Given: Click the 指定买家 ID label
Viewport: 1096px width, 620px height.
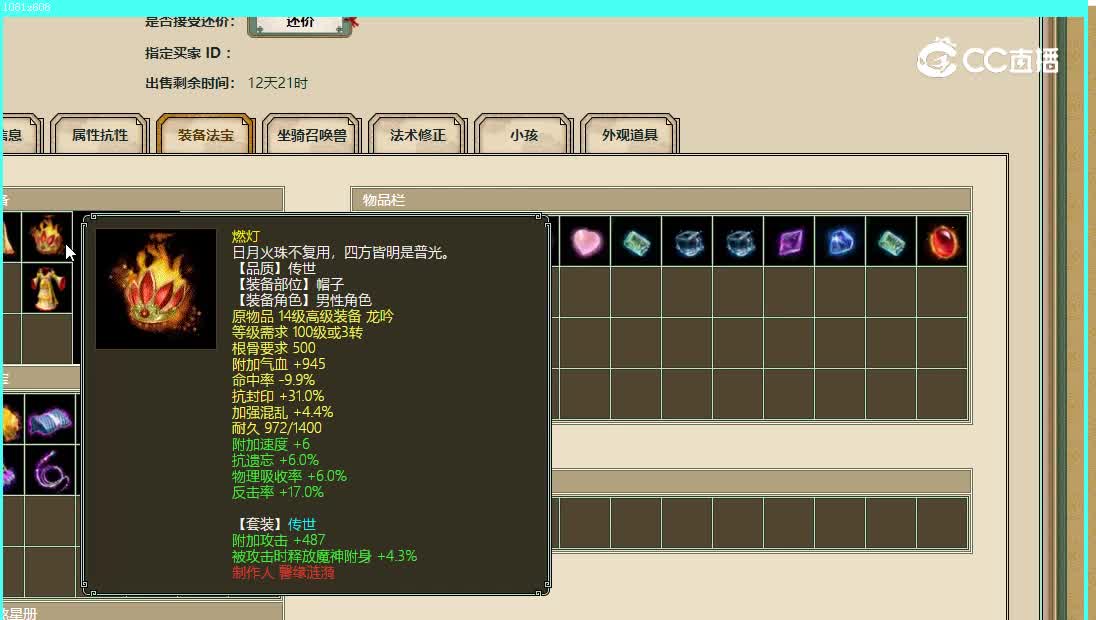Looking at the screenshot, I should tap(187, 53).
